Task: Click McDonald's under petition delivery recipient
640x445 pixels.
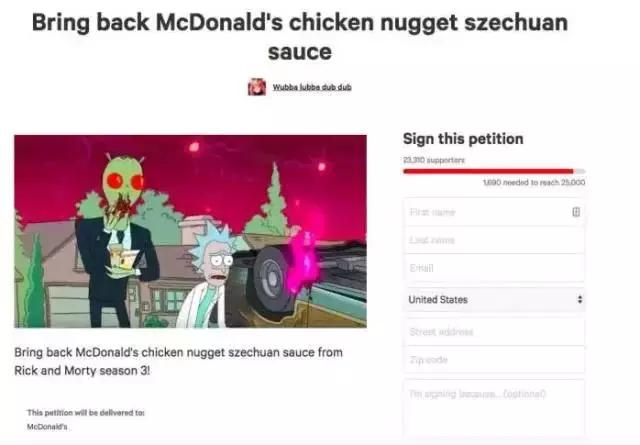Action: 47,427
